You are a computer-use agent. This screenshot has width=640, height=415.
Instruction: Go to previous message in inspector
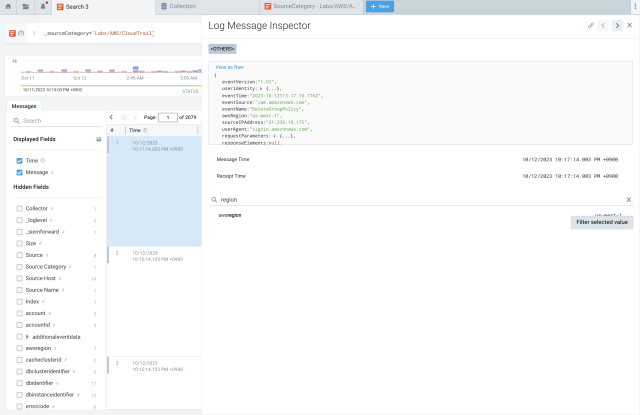603,26
